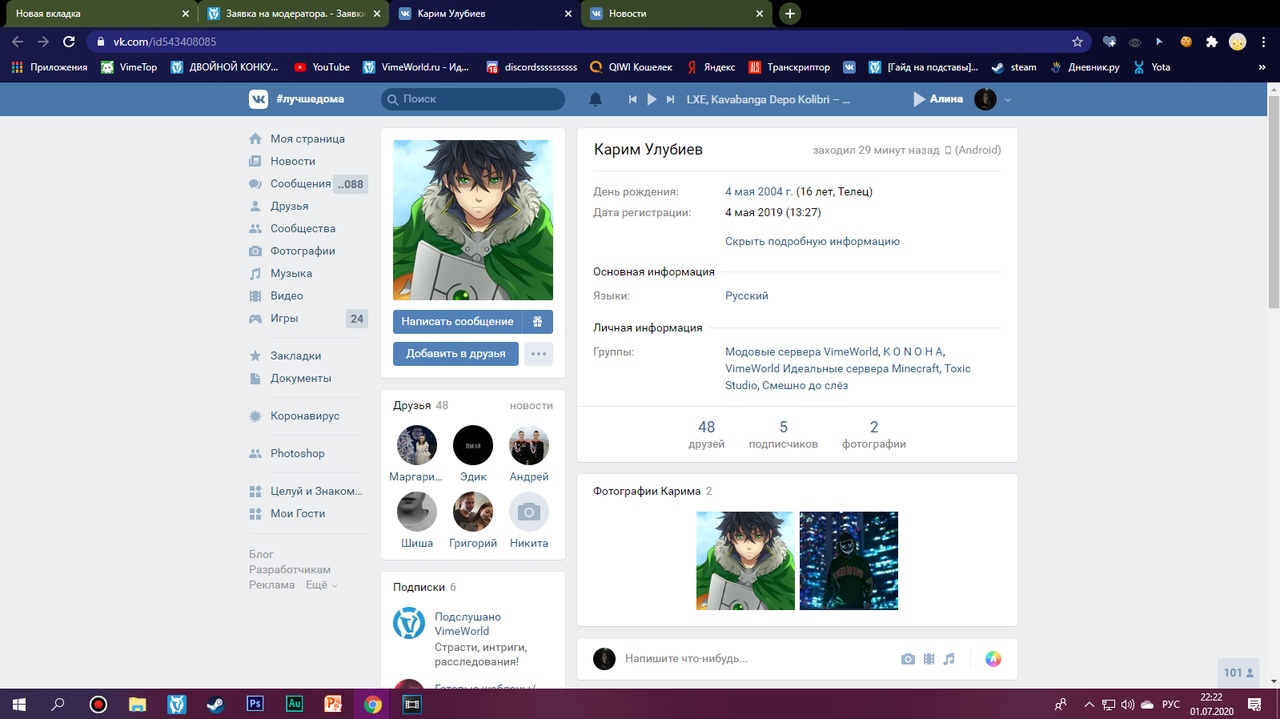1280x719 pixels.
Task: Skip to next track in header player
Action: pos(671,99)
